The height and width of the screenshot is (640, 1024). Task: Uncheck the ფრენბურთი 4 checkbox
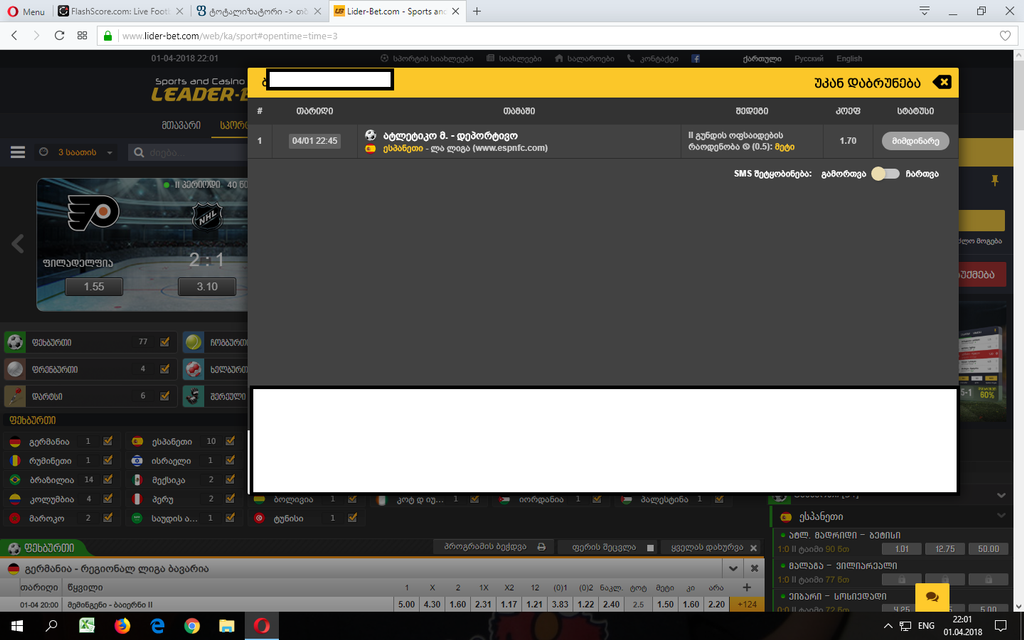[x=165, y=369]
